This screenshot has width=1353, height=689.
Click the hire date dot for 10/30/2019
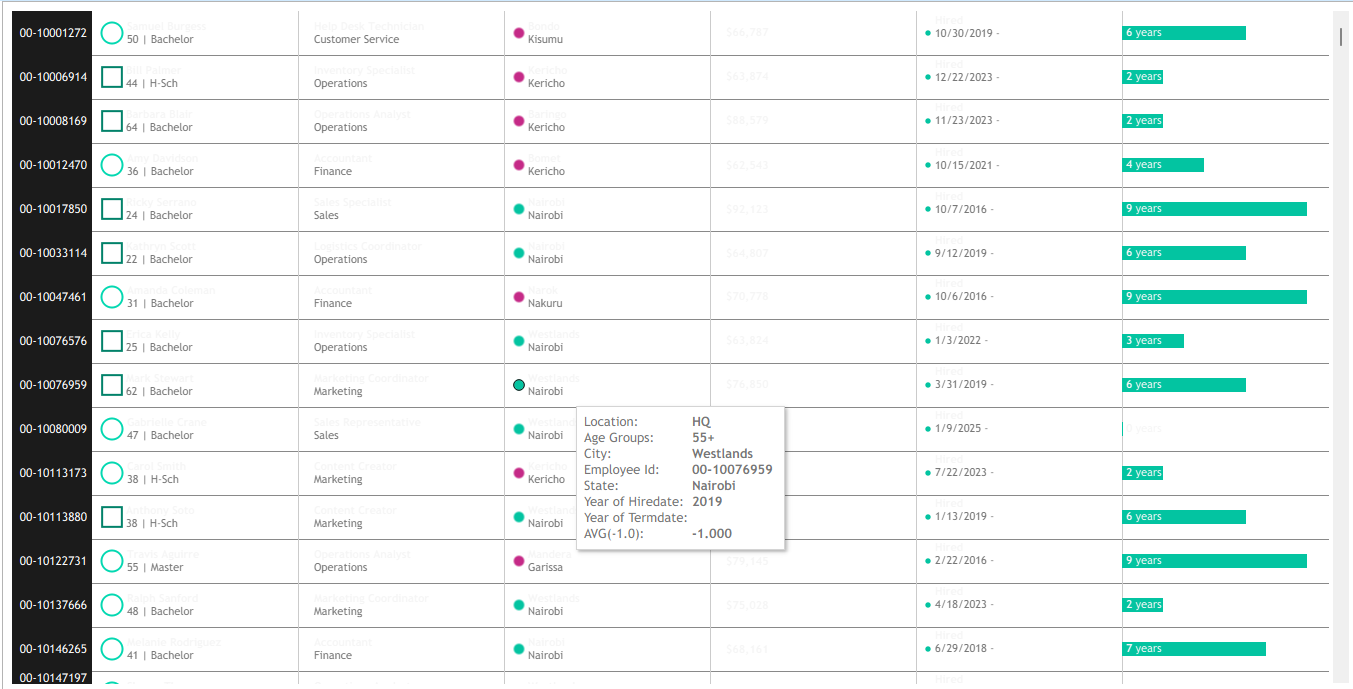(928, 33)
